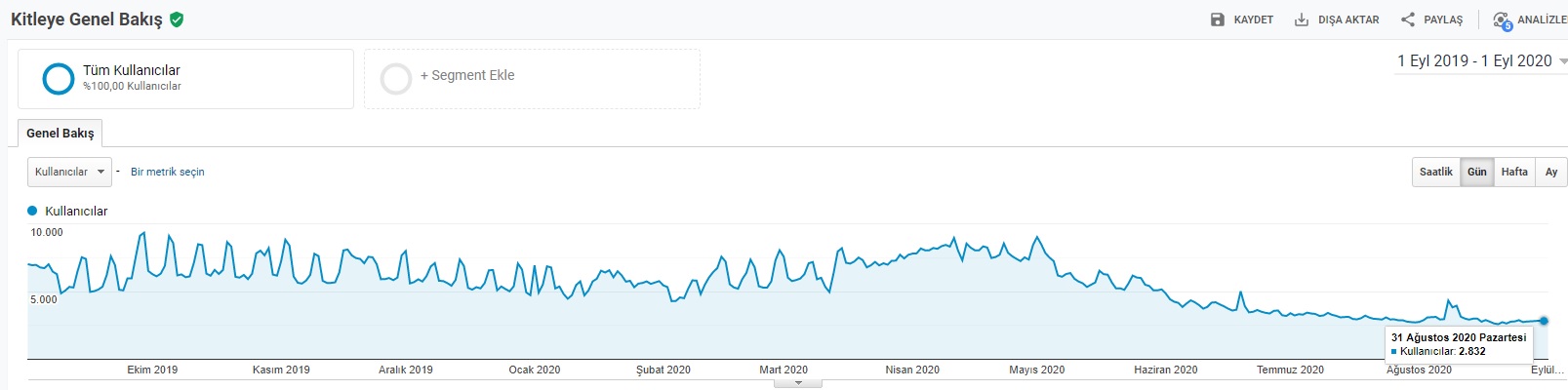Click the %100,00 Kullanıcılar text

(132, 86)
